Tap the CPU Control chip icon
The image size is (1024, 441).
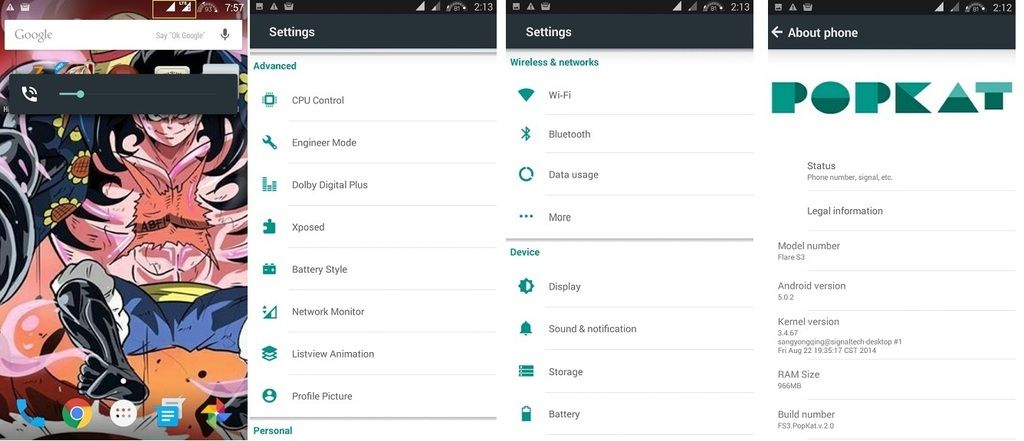pos(269,100)
